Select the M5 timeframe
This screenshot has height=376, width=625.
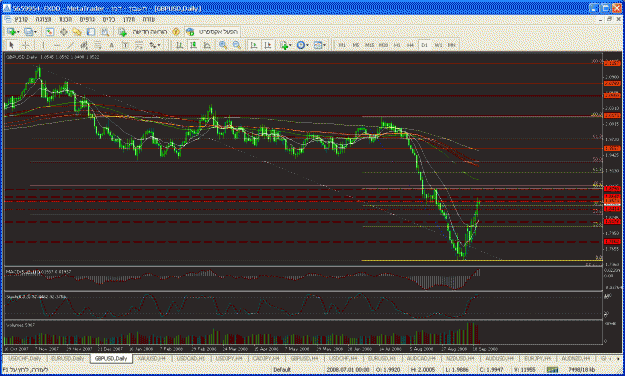coord(356,45)
